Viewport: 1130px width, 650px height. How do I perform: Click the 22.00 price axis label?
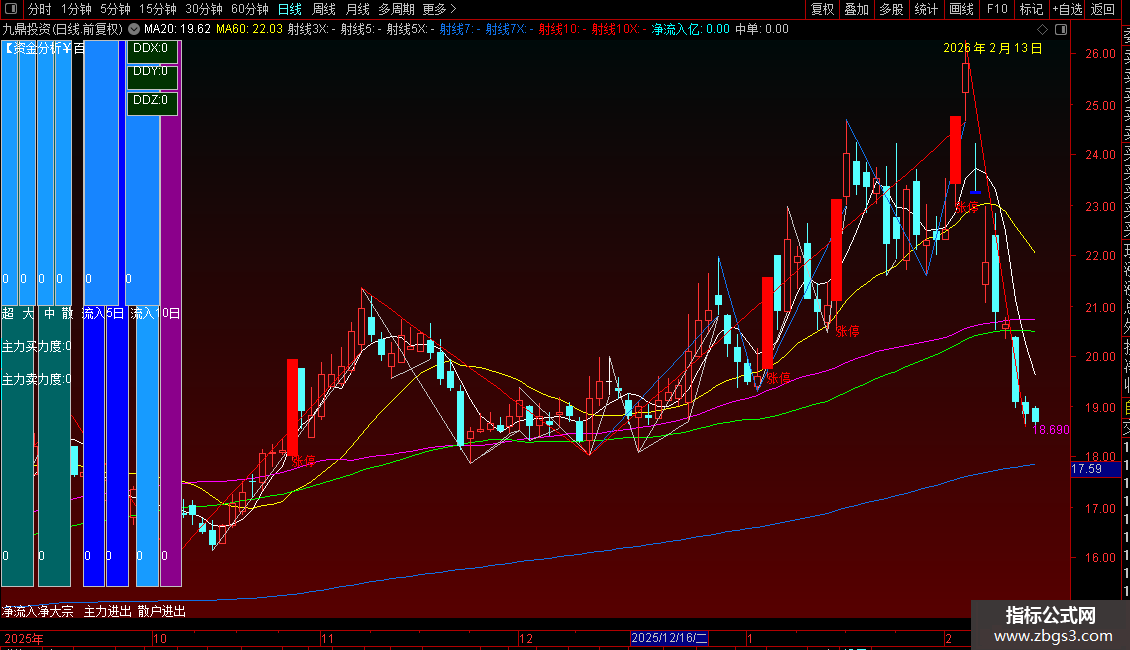[1100, 255]
